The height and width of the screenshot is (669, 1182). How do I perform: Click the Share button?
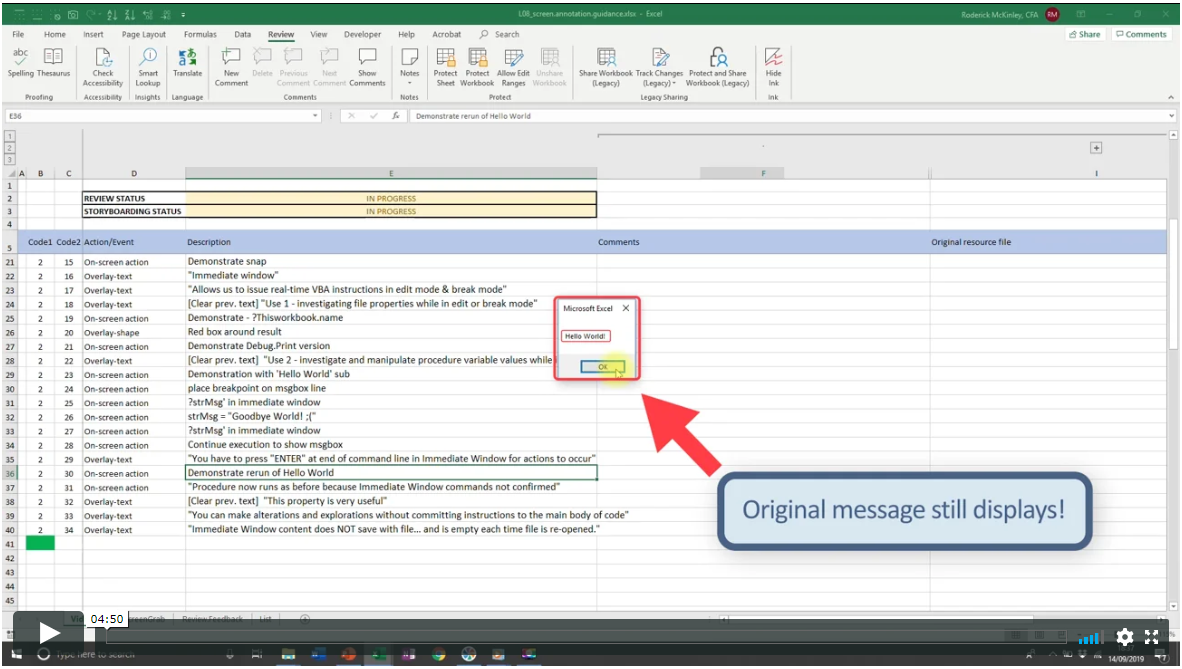(1085, 35)
